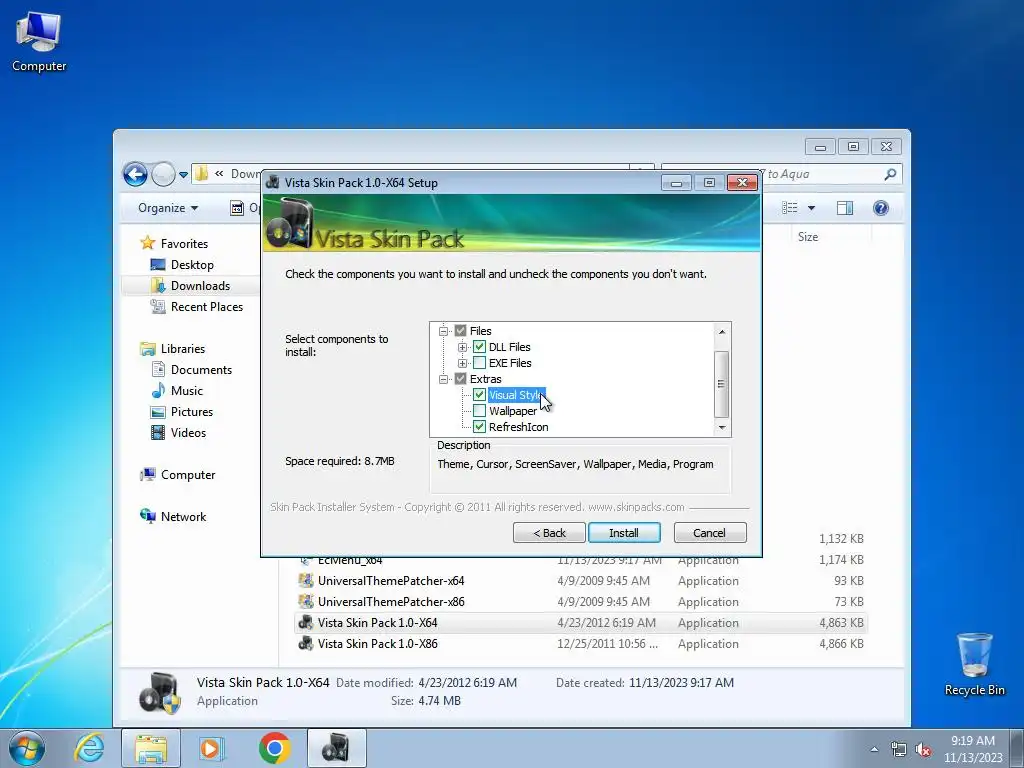Image resolution: width=1024 pixels, height=768 pixels.
Task: Open Recent Places in Favorites
Action: (206, 306)
